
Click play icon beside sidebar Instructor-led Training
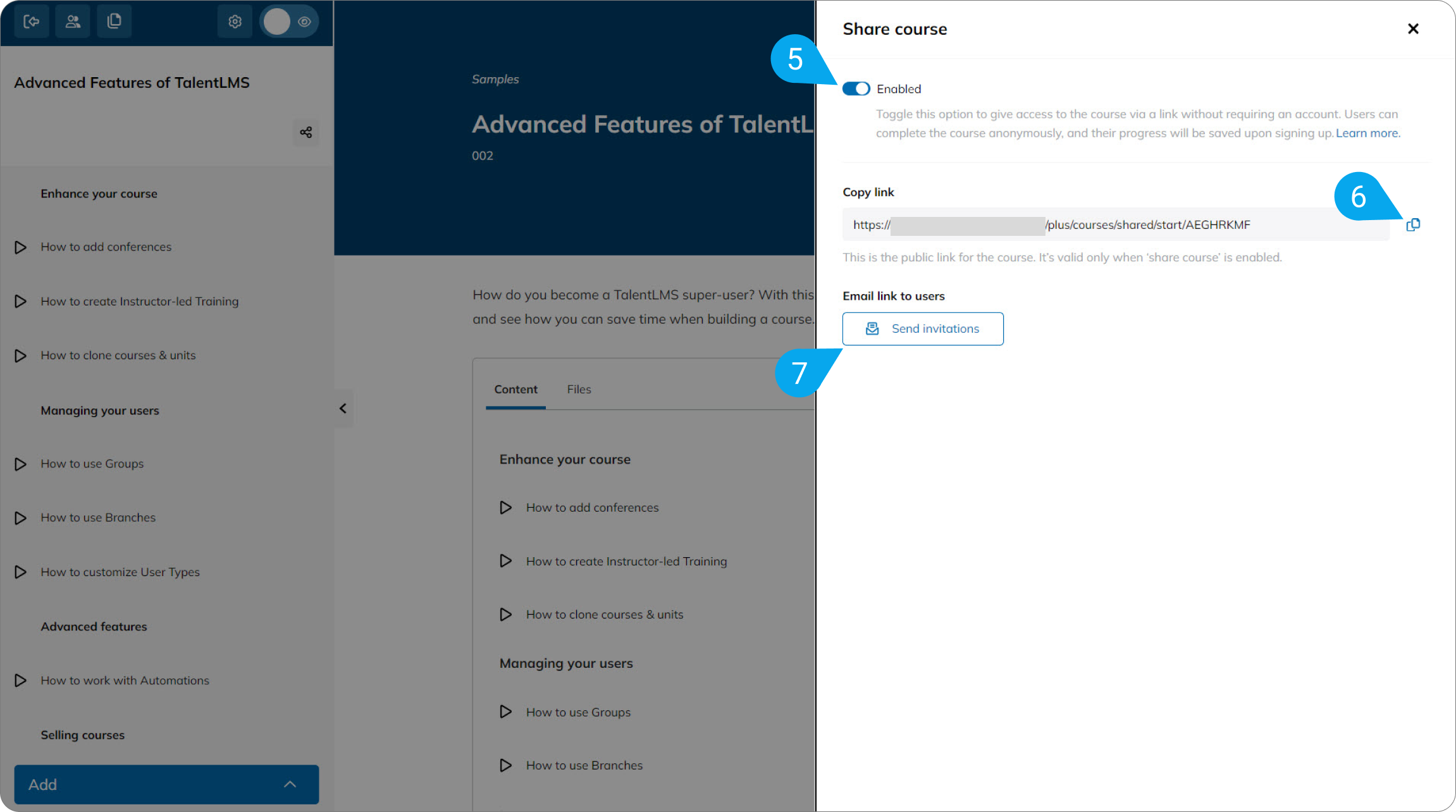tap(20, 302)
